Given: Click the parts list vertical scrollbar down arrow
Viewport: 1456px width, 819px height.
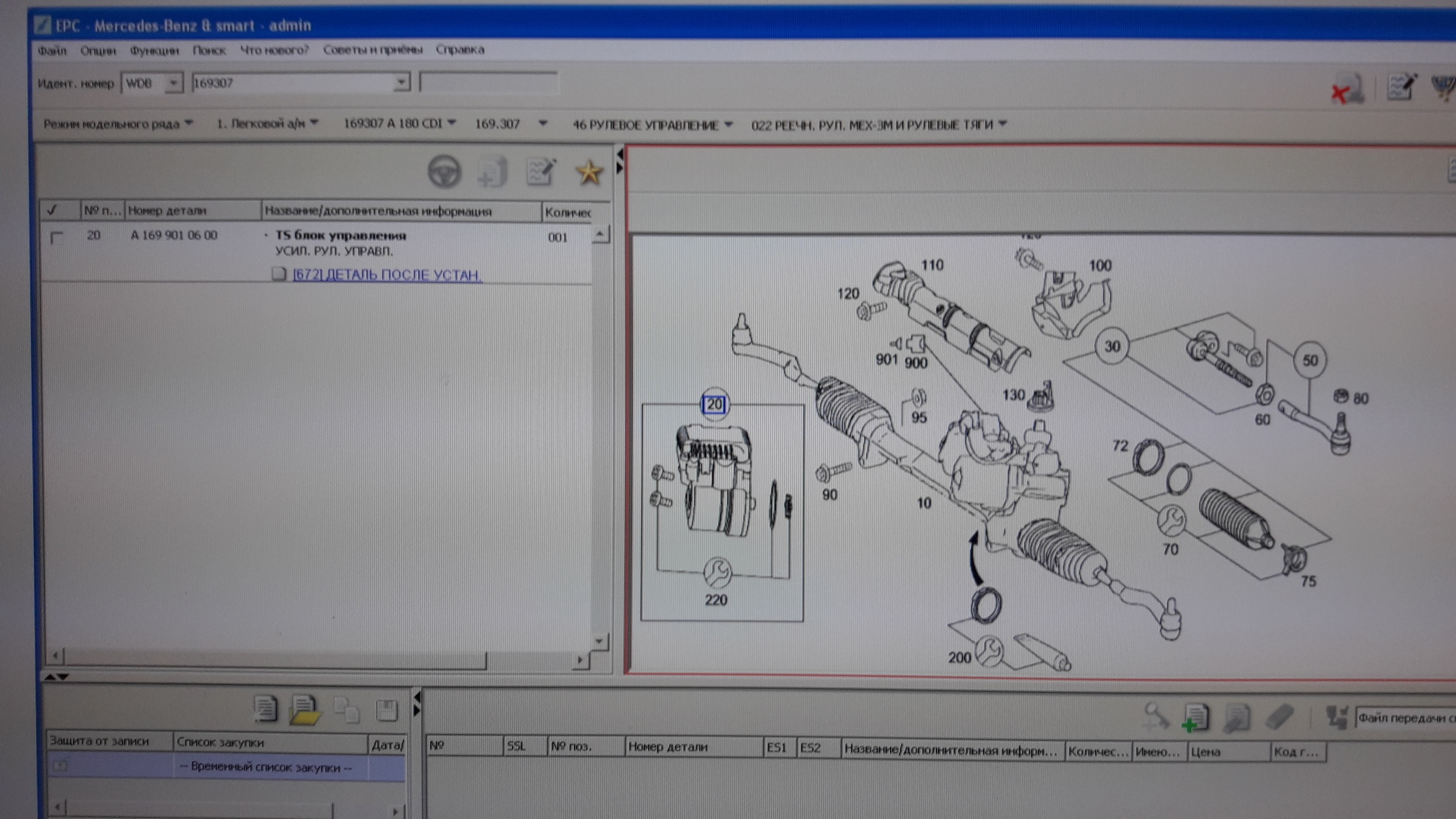Looking at the screenshot, I should (600, 641).
